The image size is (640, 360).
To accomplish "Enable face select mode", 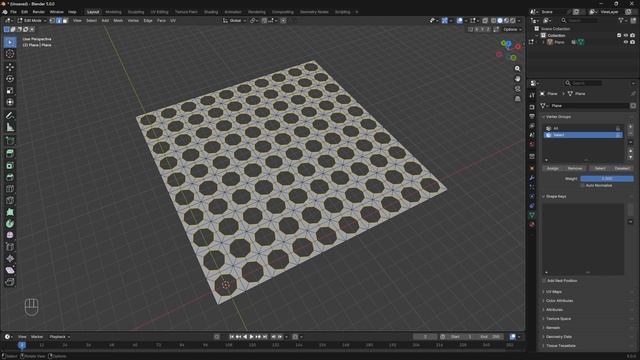I will tap(65, 20).
